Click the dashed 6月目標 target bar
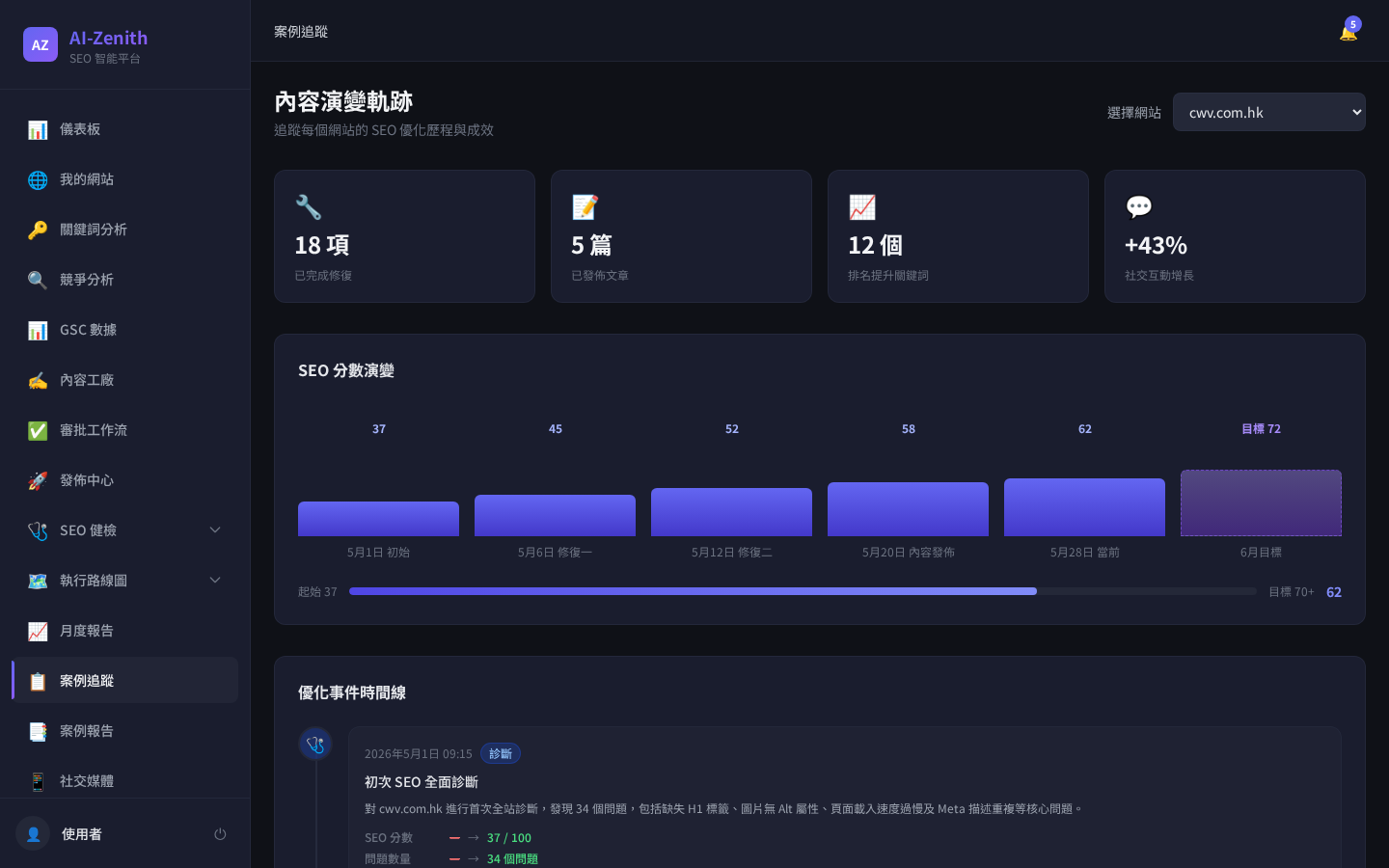This screenshot has height=868, width=1389. click(1261, 502)
